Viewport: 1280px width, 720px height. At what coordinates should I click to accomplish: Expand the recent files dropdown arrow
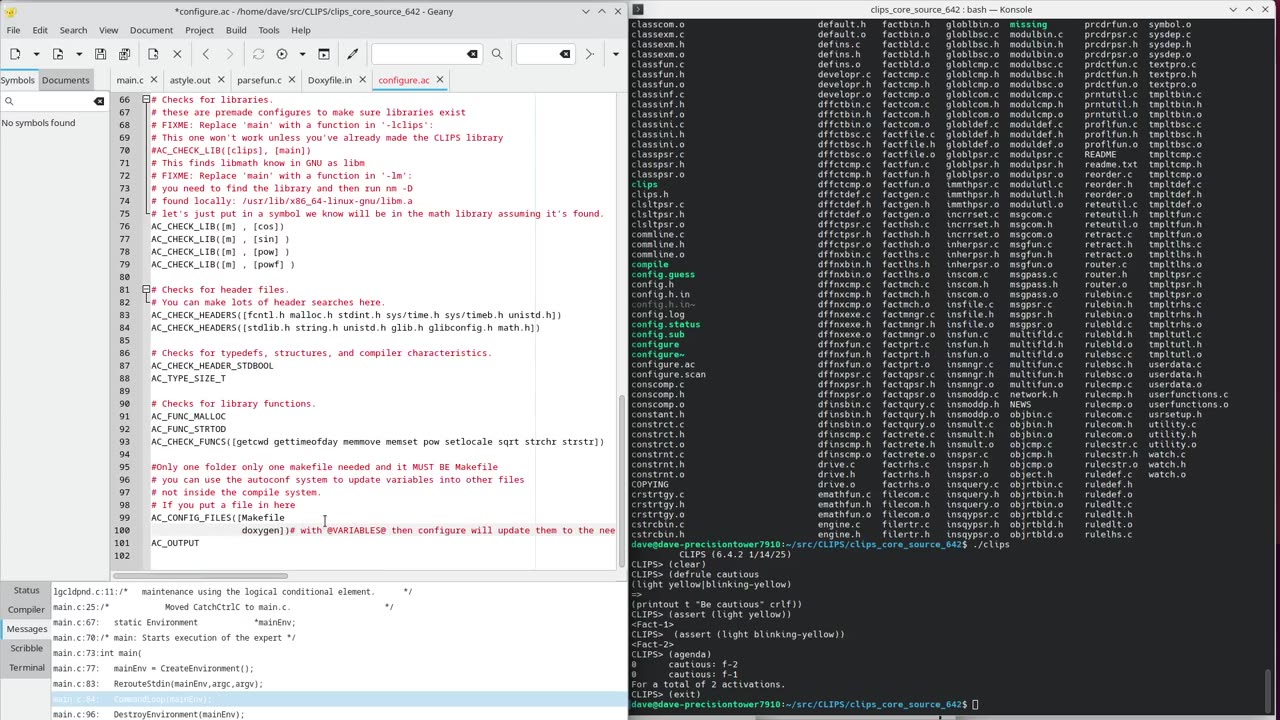79,54
